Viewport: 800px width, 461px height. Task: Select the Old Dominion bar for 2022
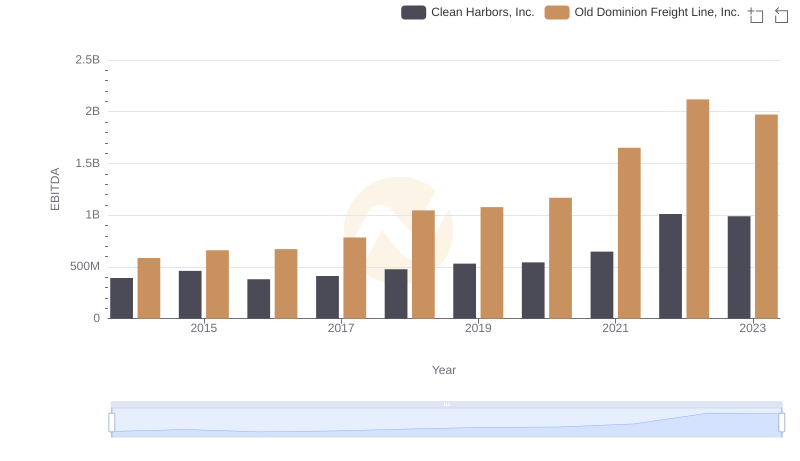tap(697, 209)
